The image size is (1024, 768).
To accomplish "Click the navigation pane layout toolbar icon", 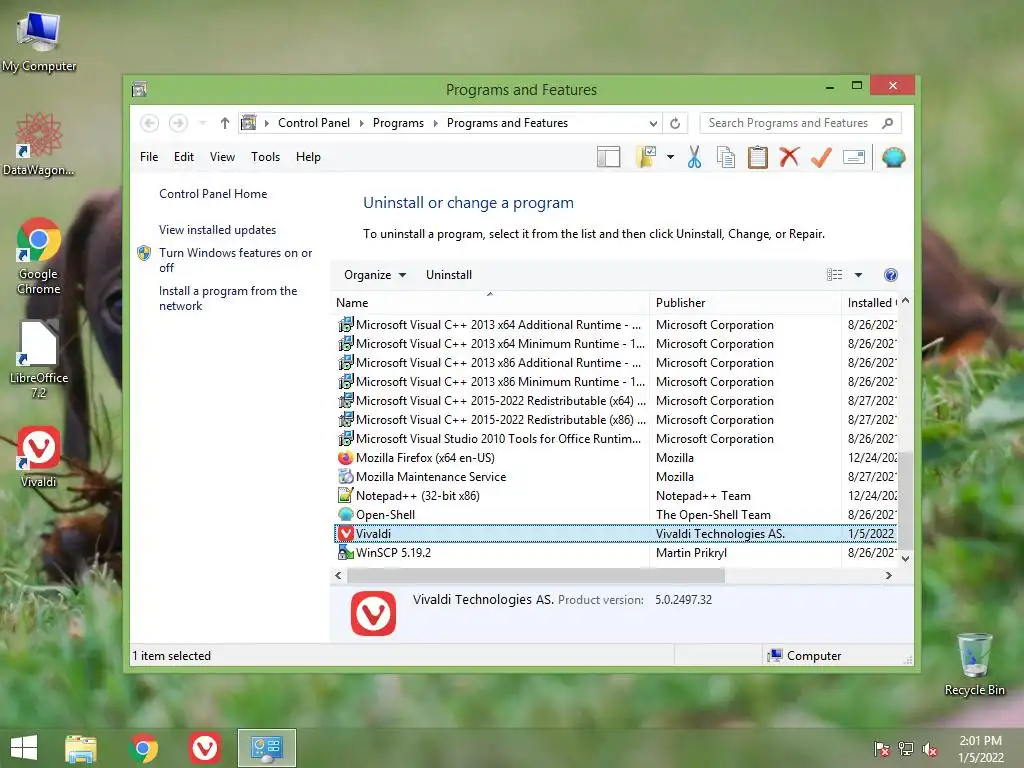I will 608,157.
